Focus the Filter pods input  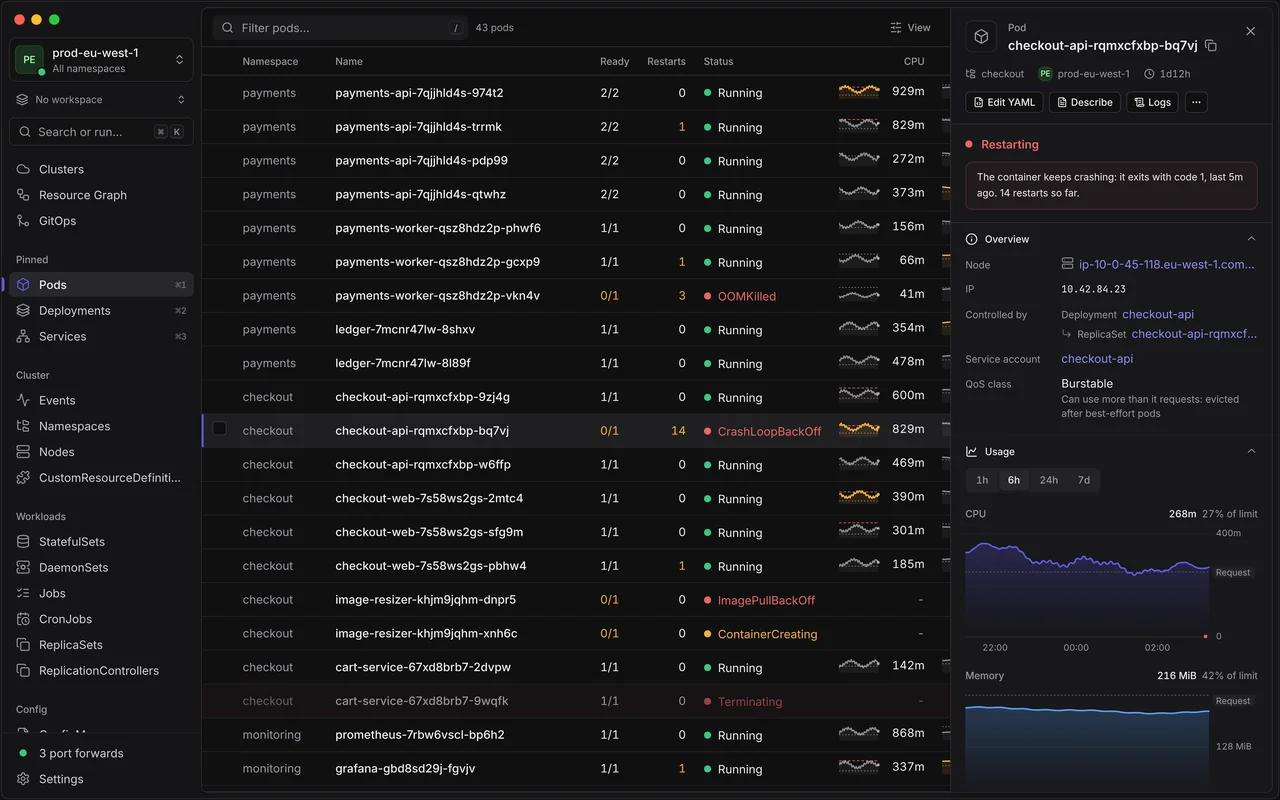[x=340, y=28]
